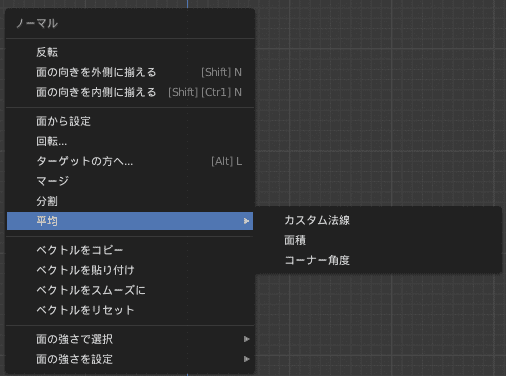Select 反転 in the ノーマル menu
Image resolution: width=506 pixels, height=376 pixels.
(x=130, y=52)
